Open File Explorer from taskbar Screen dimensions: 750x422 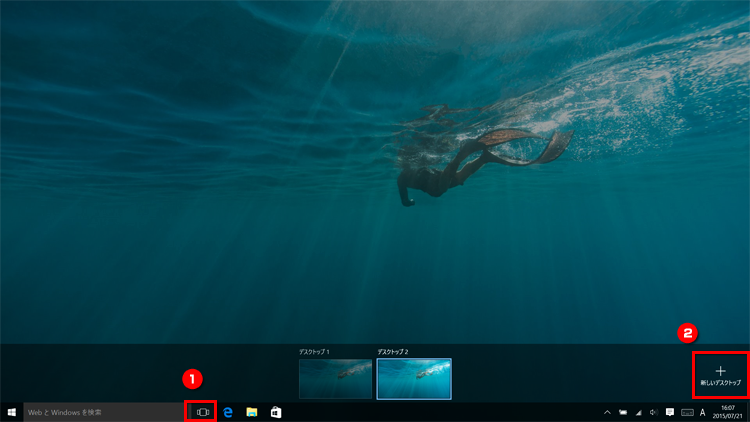(252, 412)
